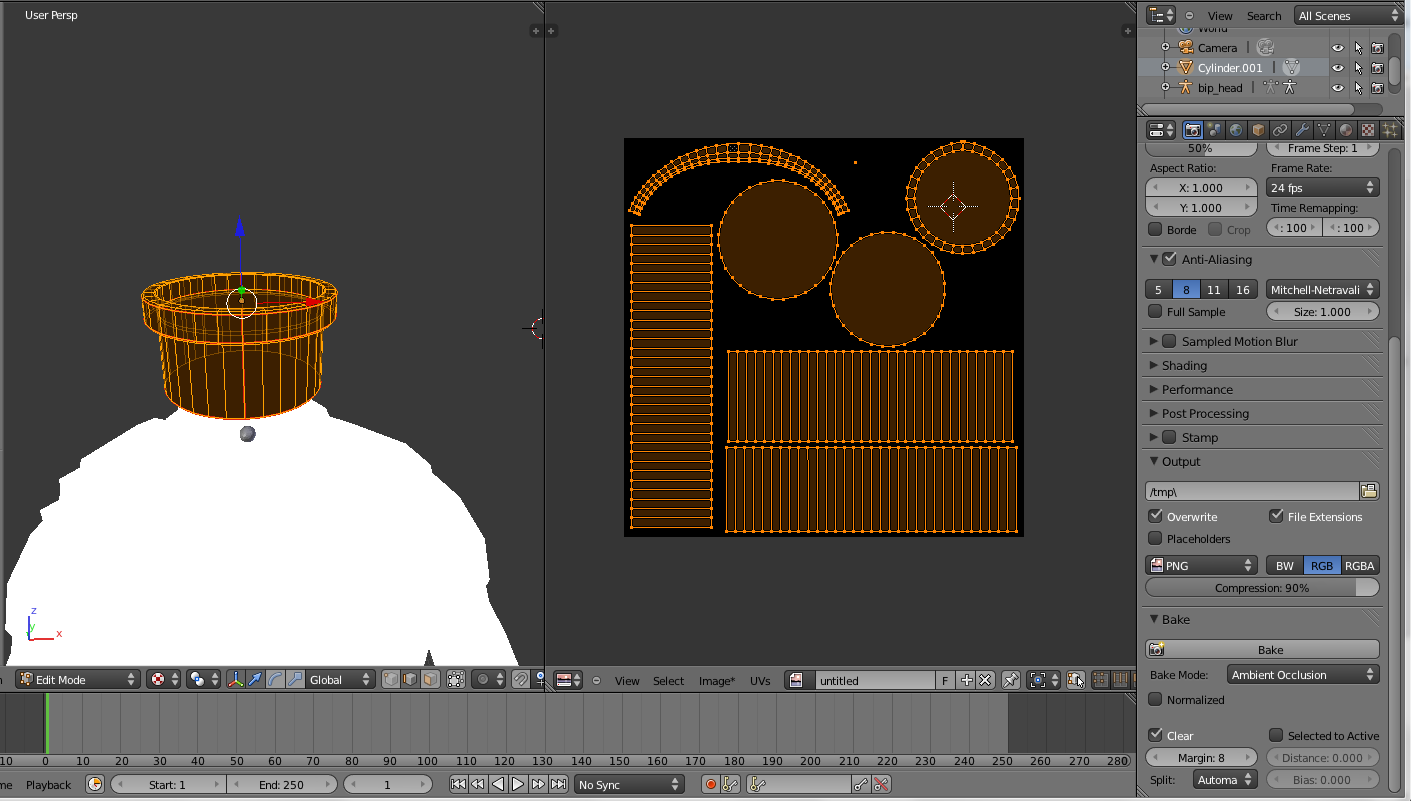Viewport: 1411px width, 801px height.
Task: Click the Compression: 90% slider
Action: [1262, 588]
